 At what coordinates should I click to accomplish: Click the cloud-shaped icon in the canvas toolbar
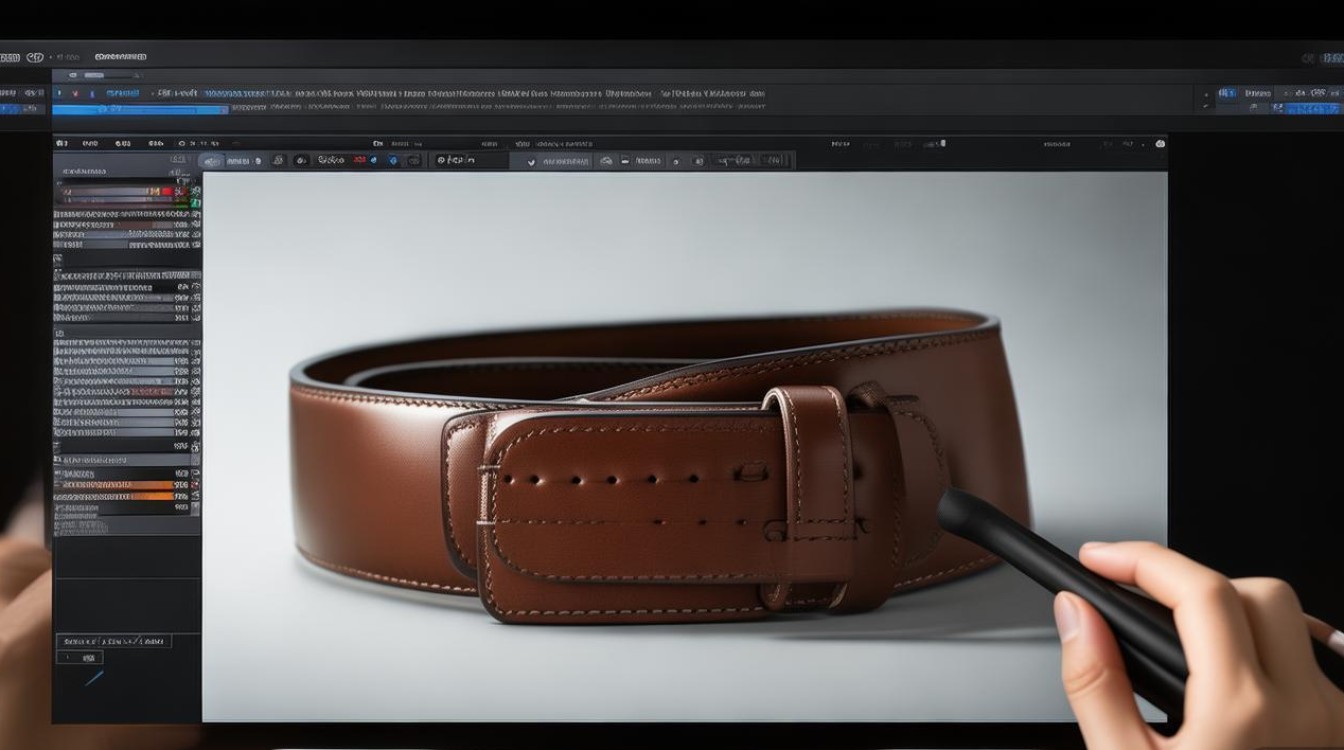(606, 161)
